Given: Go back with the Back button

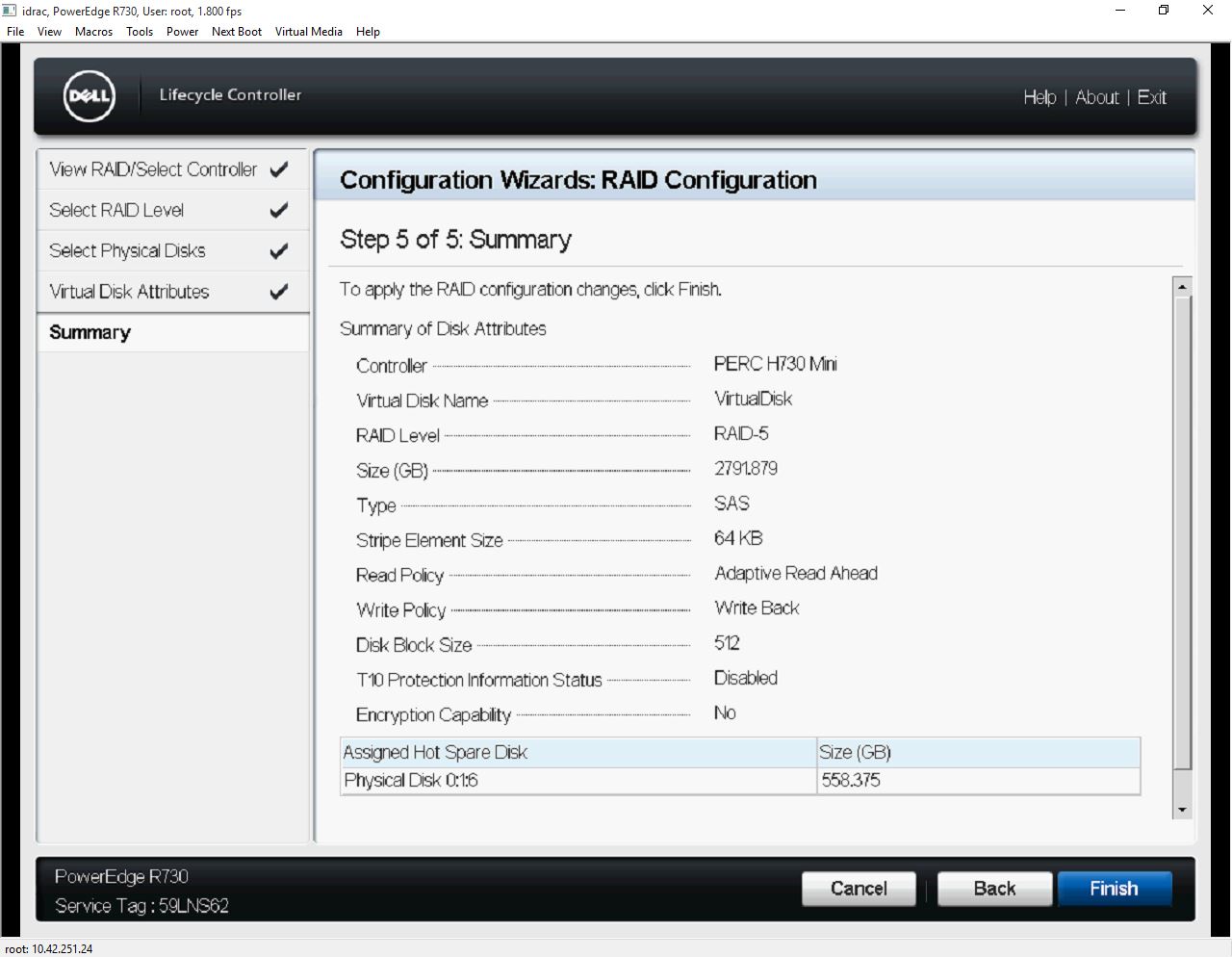Looking at the screenshot, I should [994, 889].
